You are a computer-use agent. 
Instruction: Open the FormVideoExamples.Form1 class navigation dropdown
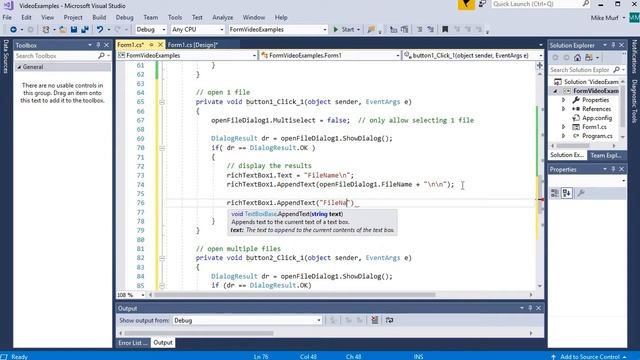[330, 56]
